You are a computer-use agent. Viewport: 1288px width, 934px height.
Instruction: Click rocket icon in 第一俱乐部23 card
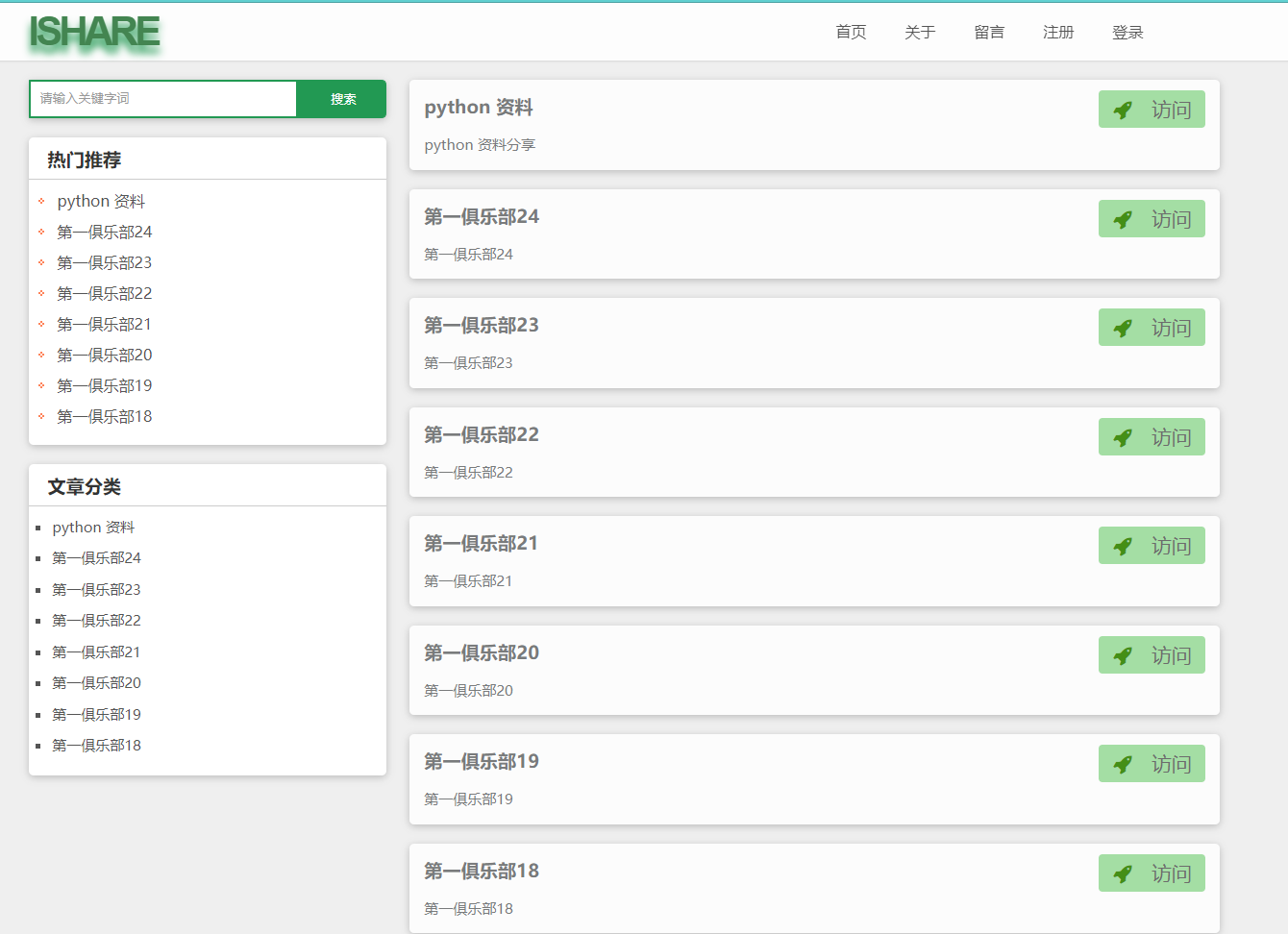click(x=1123, y=329)
